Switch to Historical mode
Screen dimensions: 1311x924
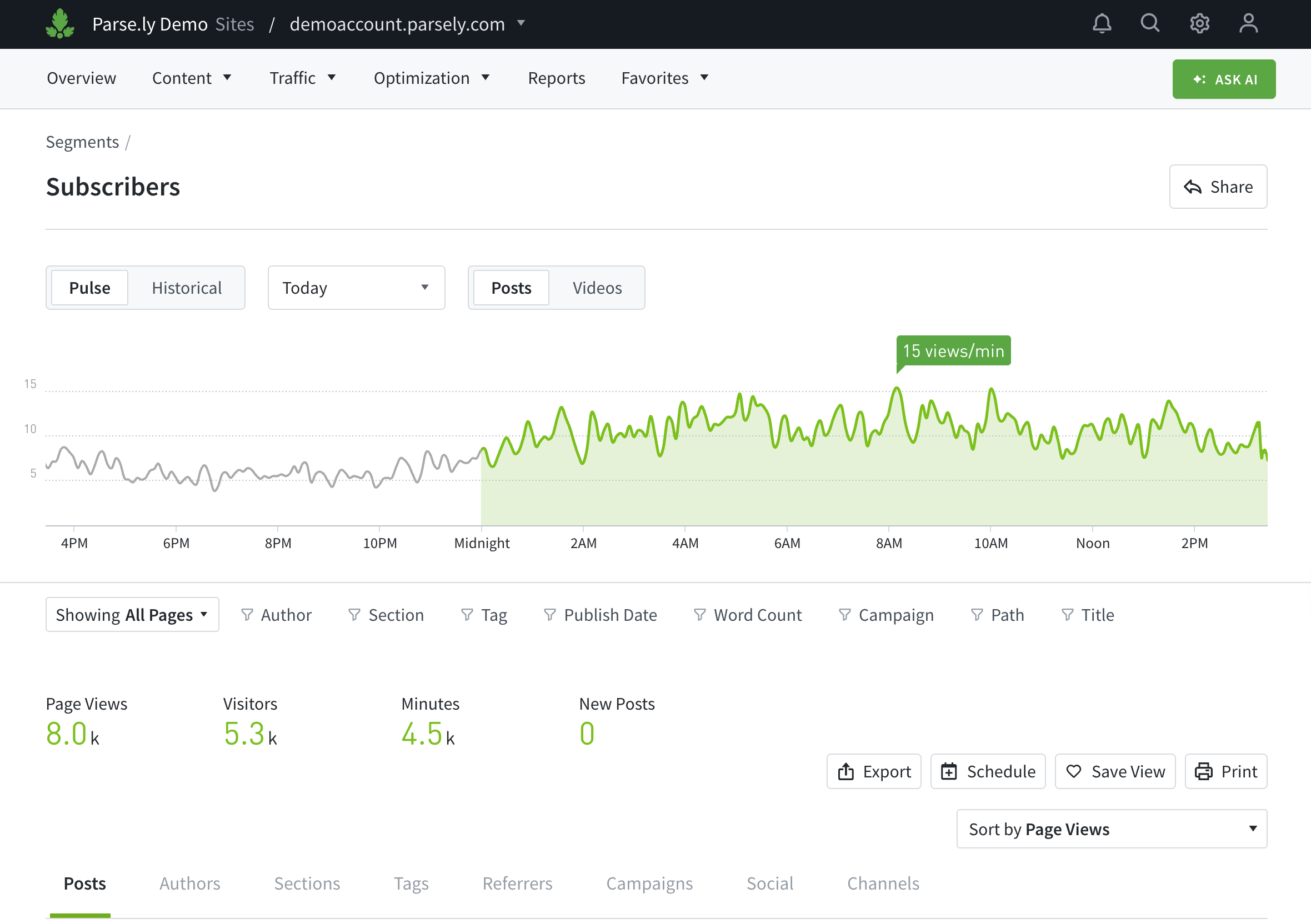187,288
